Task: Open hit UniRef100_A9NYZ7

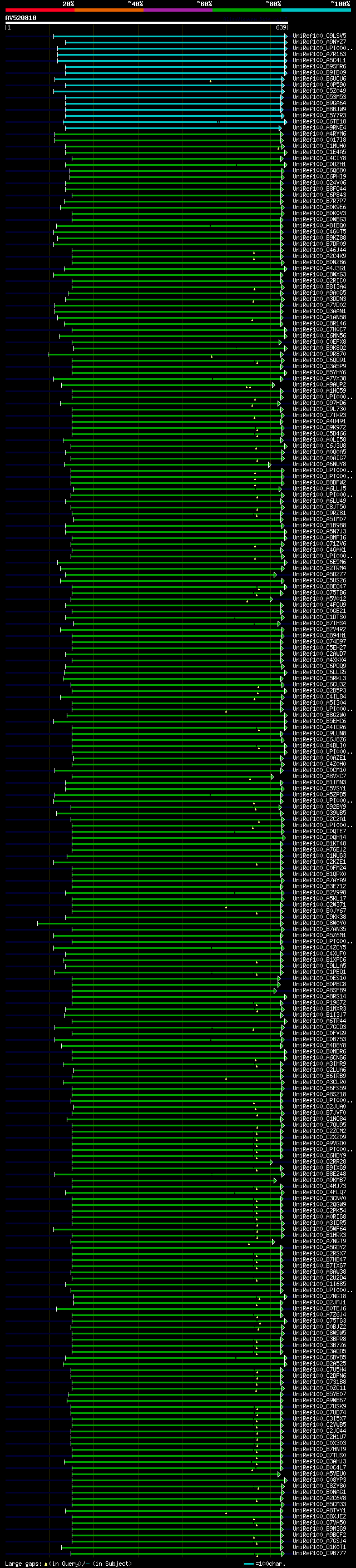Action: [319, 42]
